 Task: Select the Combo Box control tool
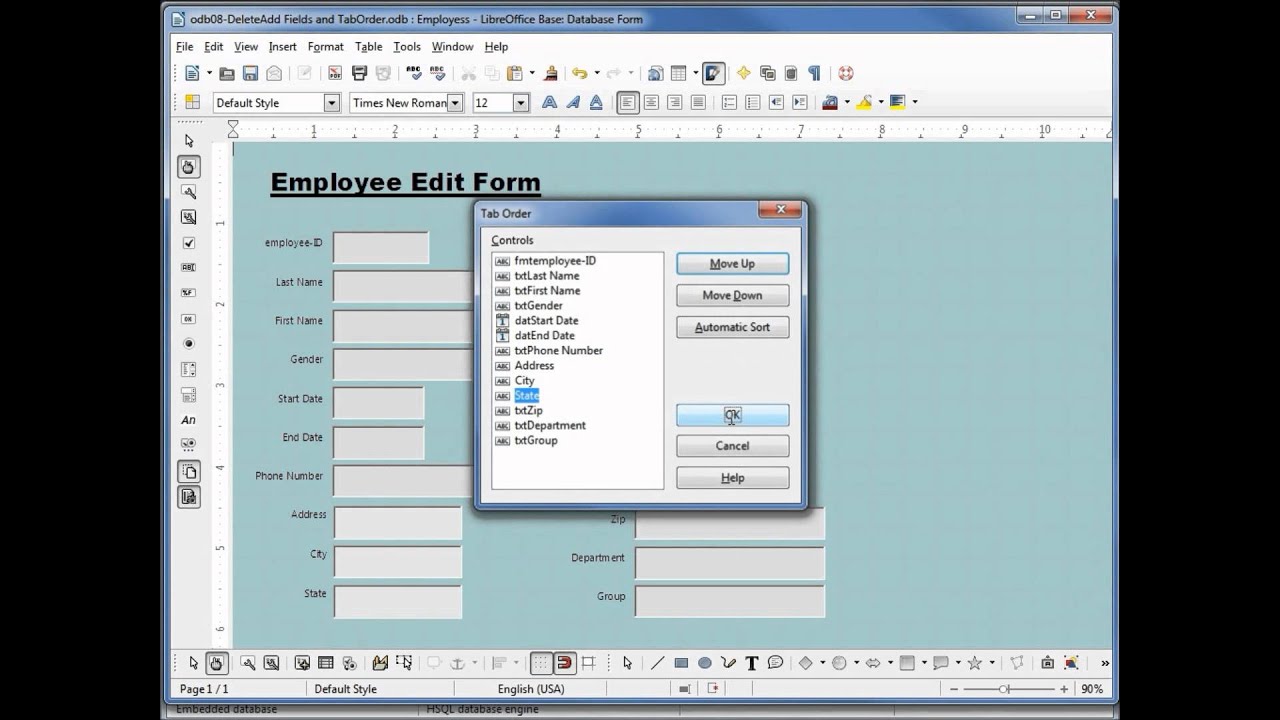pyautogui.click(x=188, y=395)
